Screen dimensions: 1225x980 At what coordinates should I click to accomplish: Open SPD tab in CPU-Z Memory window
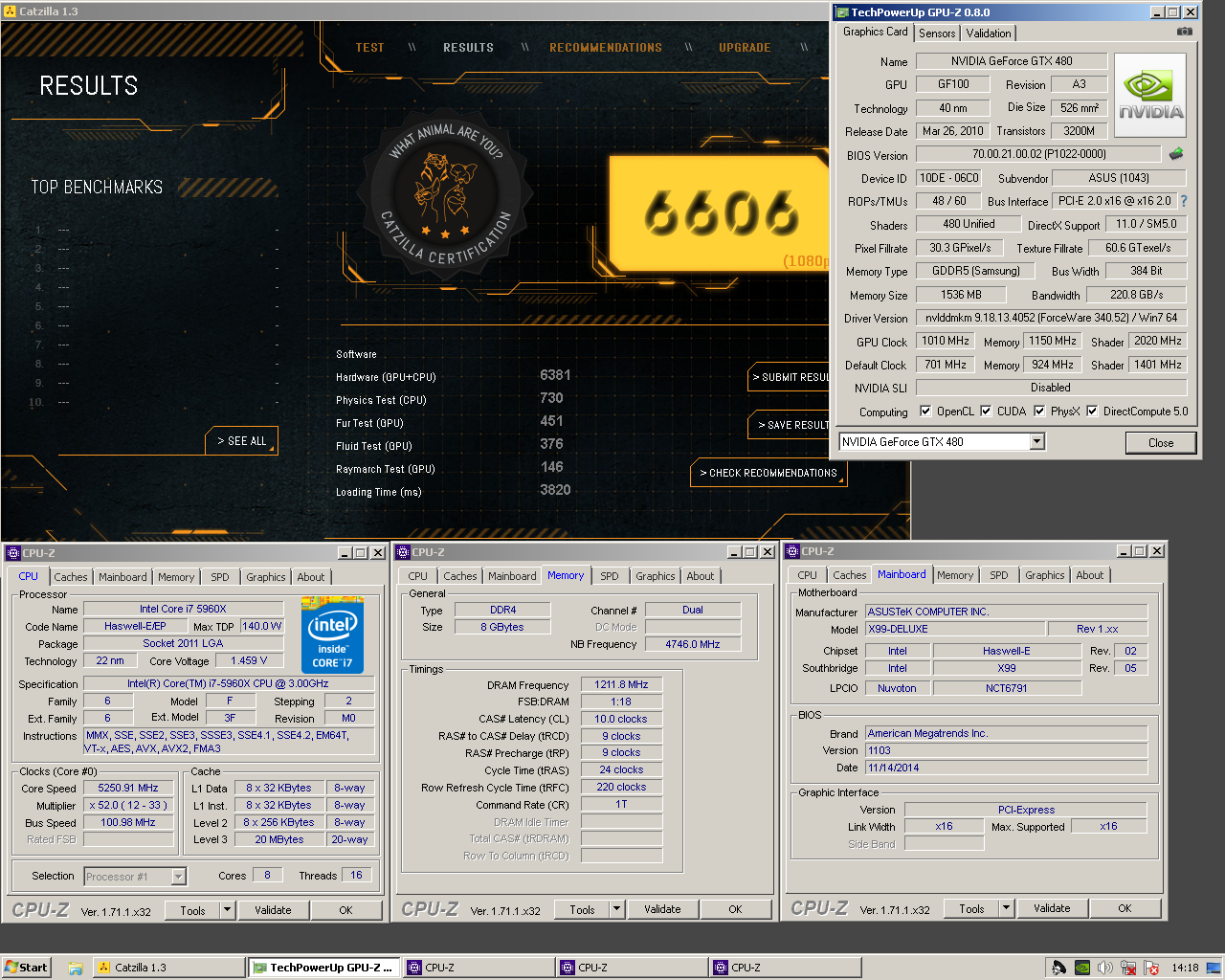click(x=610, y=576)
